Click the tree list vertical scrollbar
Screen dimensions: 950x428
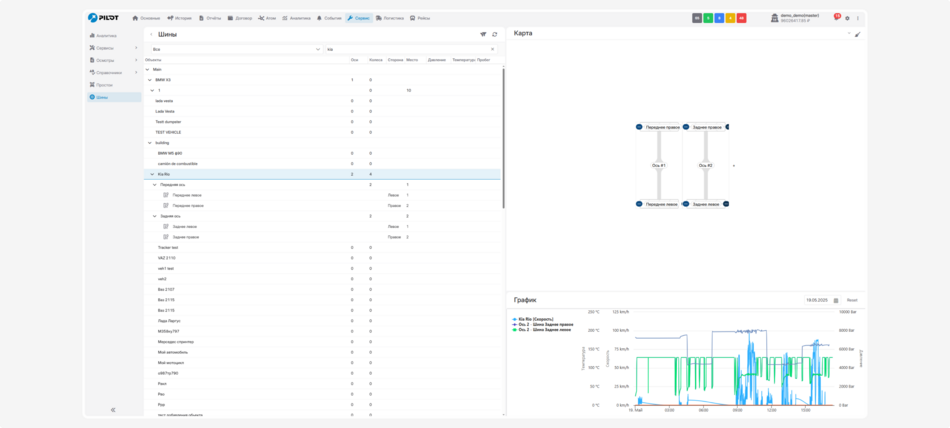(503, 138)
